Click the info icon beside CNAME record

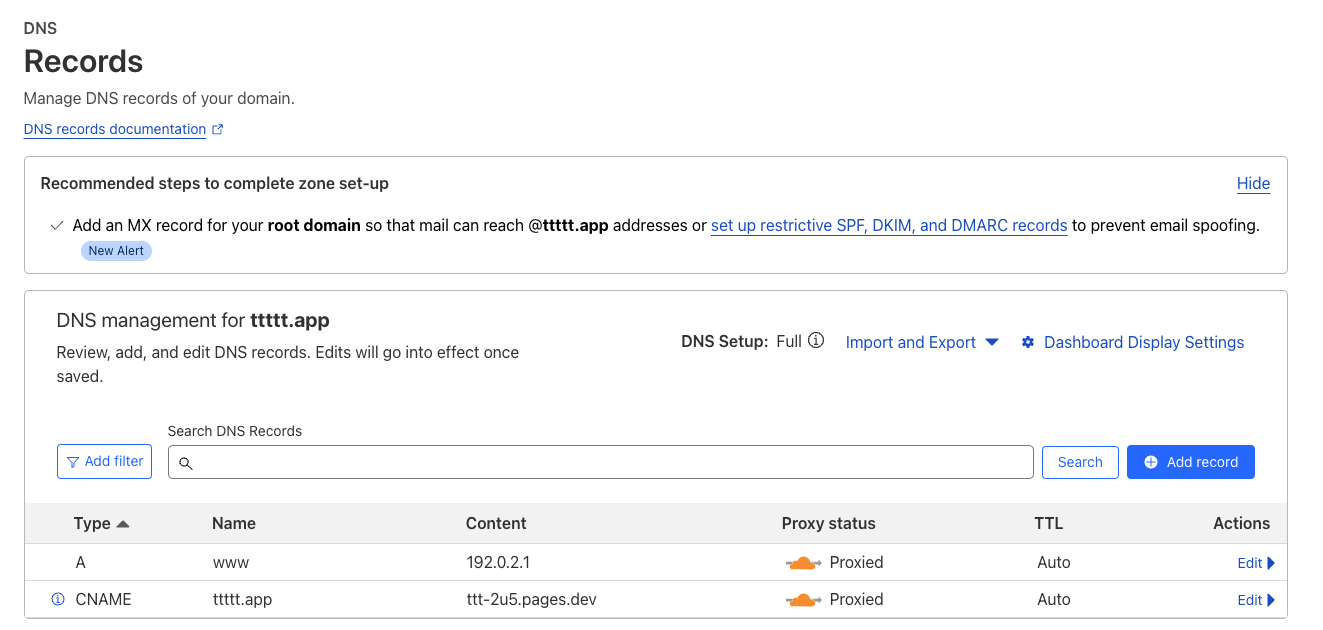coord(58,599)
